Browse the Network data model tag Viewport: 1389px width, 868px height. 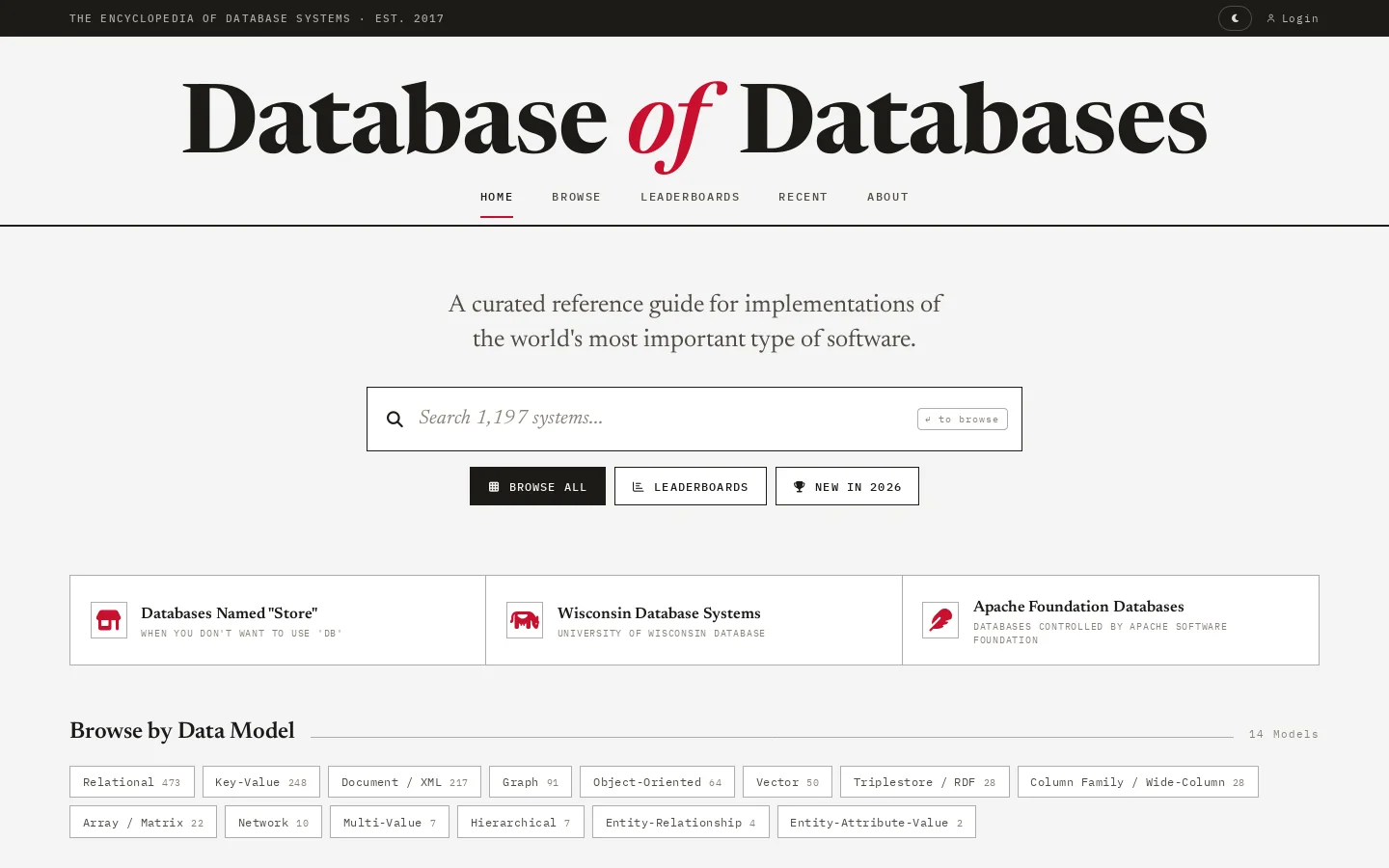point(274,823)
